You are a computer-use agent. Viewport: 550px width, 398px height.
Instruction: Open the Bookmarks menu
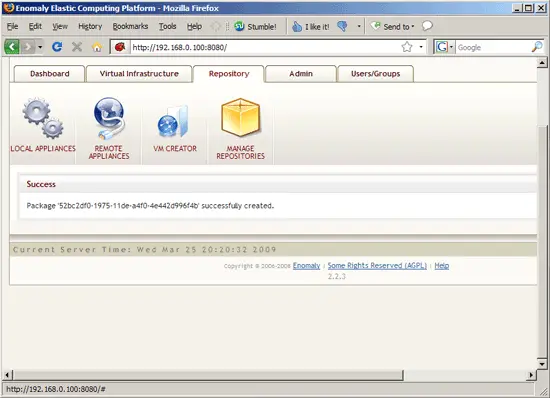click(130, 26)
